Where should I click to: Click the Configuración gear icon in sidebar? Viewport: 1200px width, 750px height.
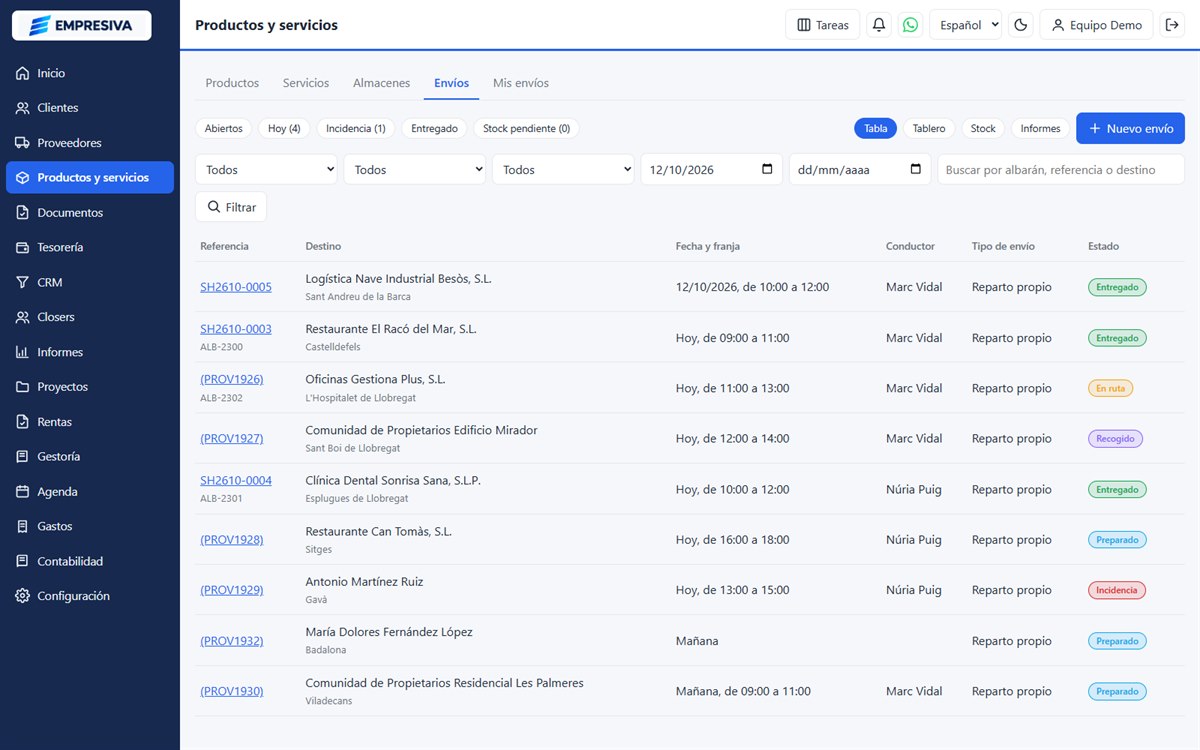(23, 596)
